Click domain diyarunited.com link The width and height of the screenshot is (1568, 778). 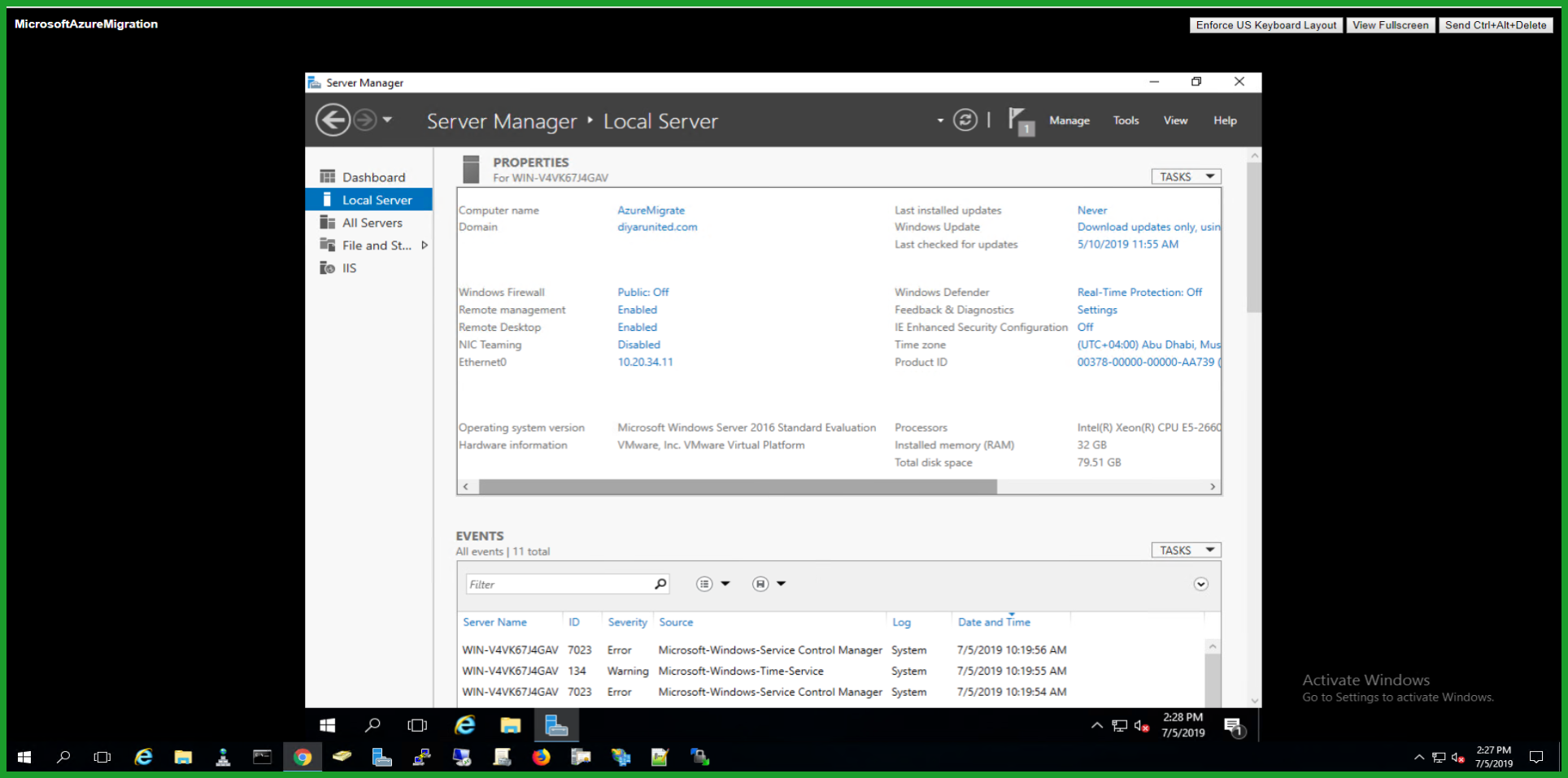pyautogui.click(x=657, y=227)
